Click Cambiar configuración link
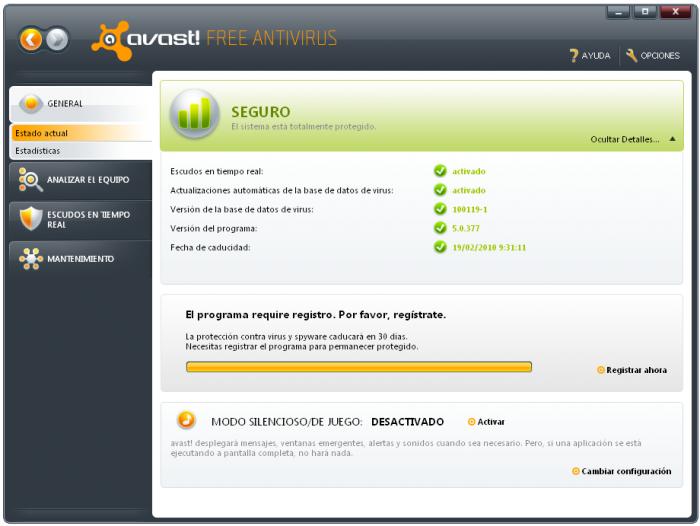Viewport: 700px width, 526px height. click(x=626, y=471)
